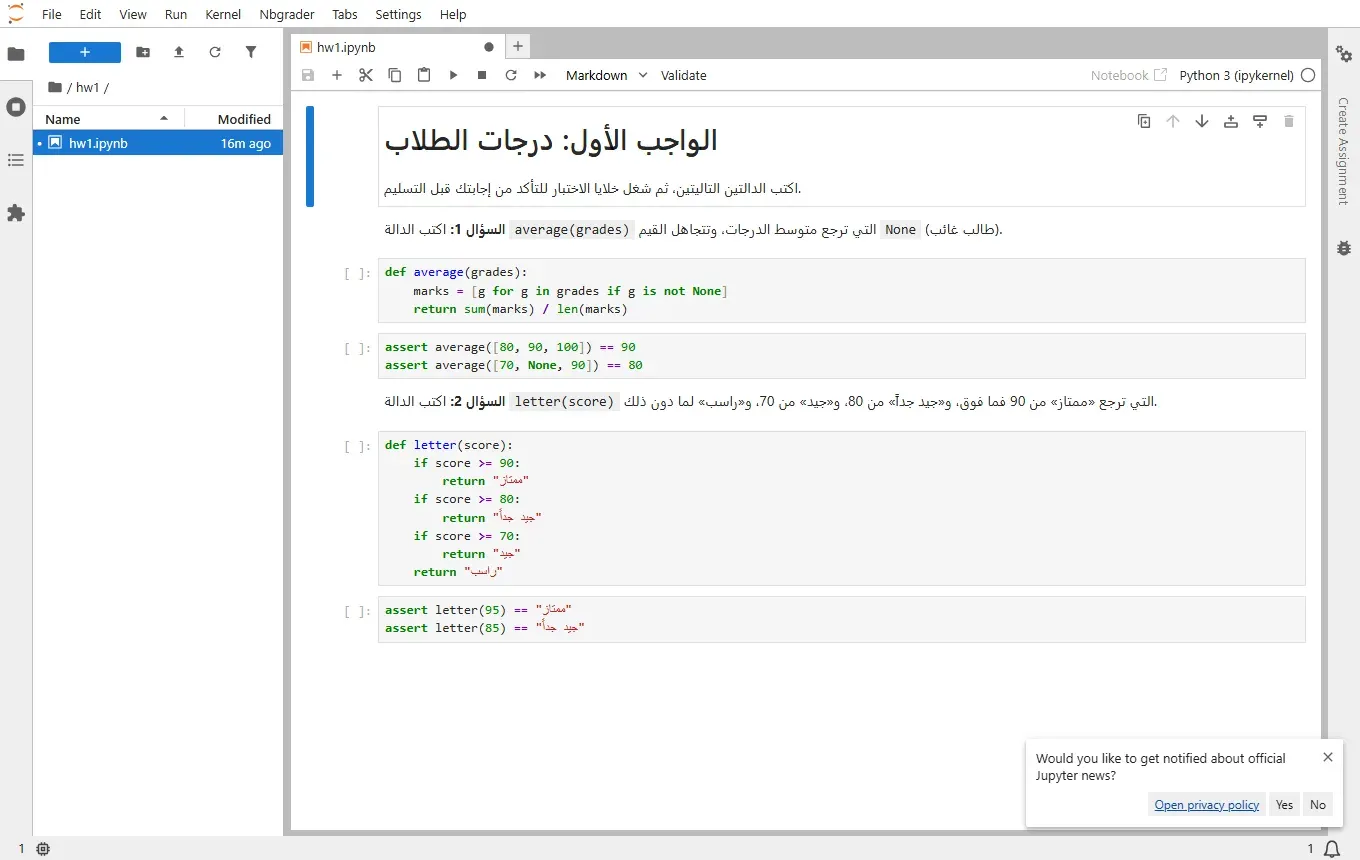This screenshot has height=860, width=1360.
Task: Open notebook in Notebook interface link
Action: click(x=1128, y=75)
